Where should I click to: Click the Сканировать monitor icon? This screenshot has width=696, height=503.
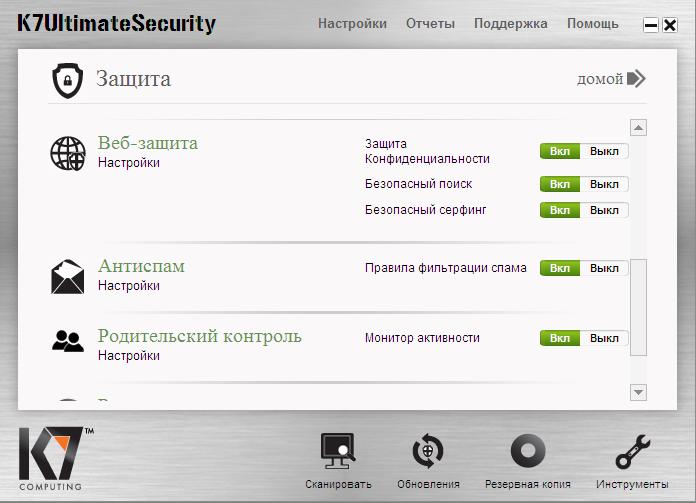click(x=338, y=451)
